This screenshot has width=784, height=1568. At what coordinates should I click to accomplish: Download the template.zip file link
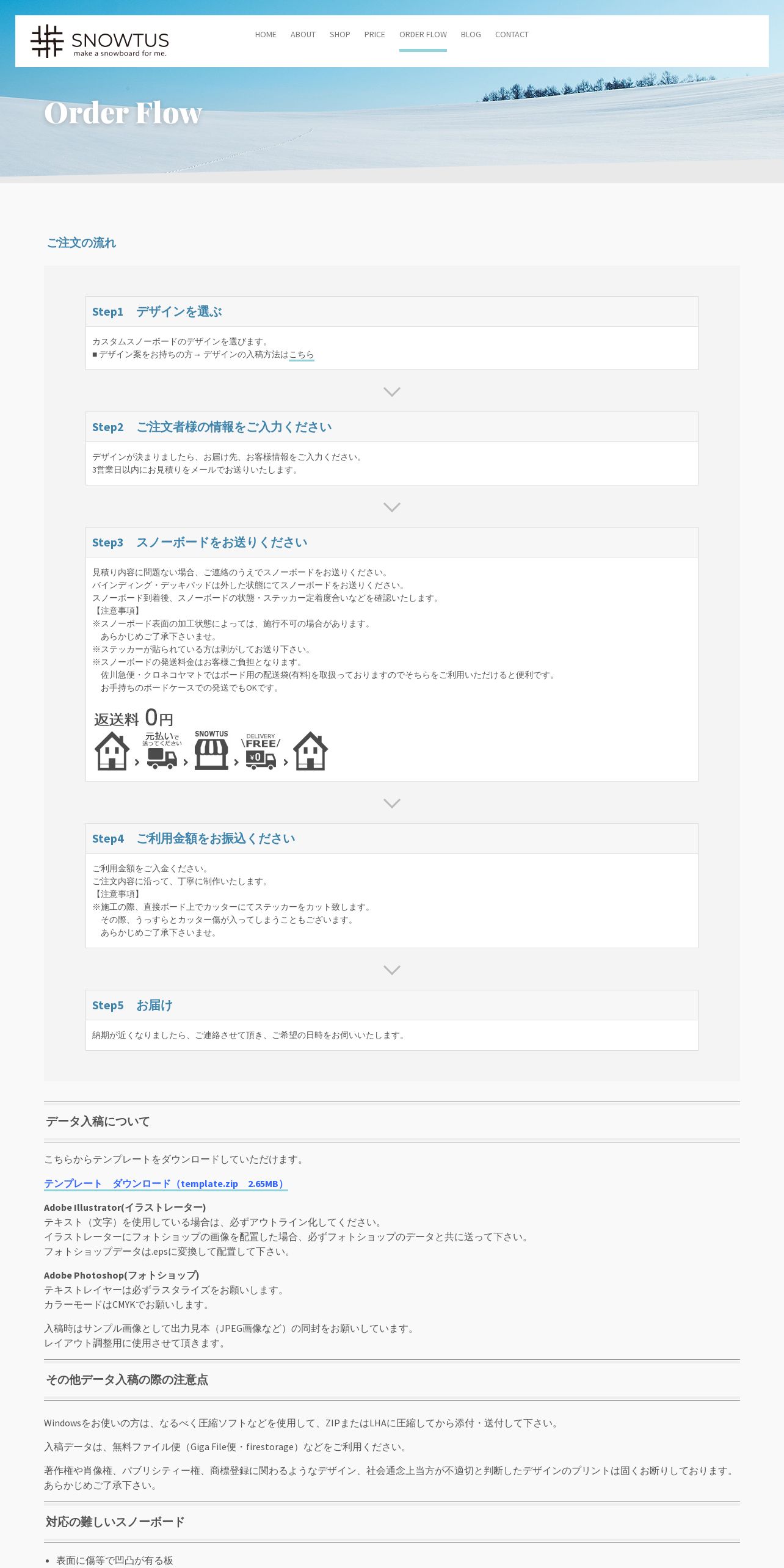pyautogui.click(x=165, y=1183)
